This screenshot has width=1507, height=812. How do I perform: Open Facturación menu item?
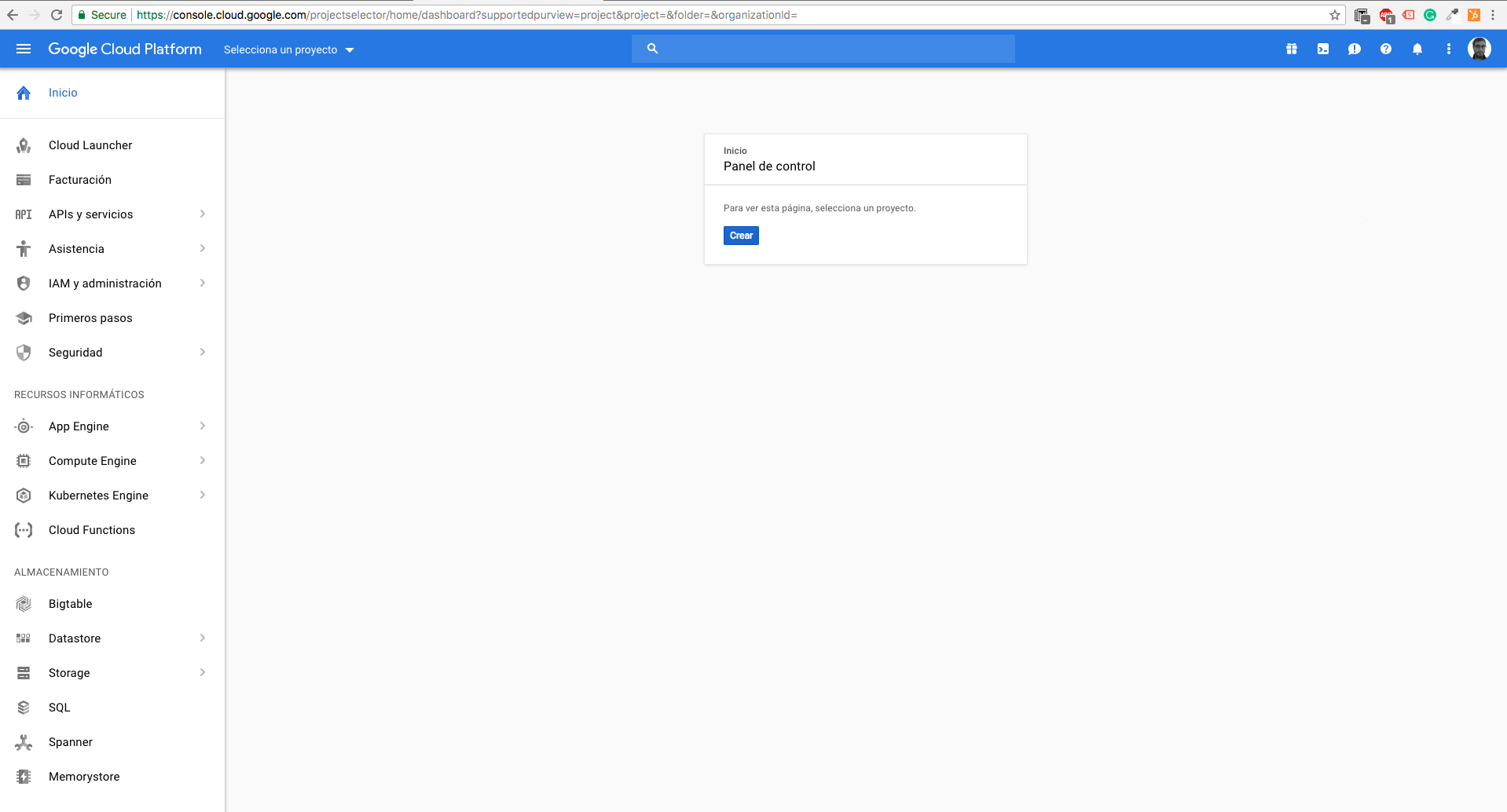112,180
